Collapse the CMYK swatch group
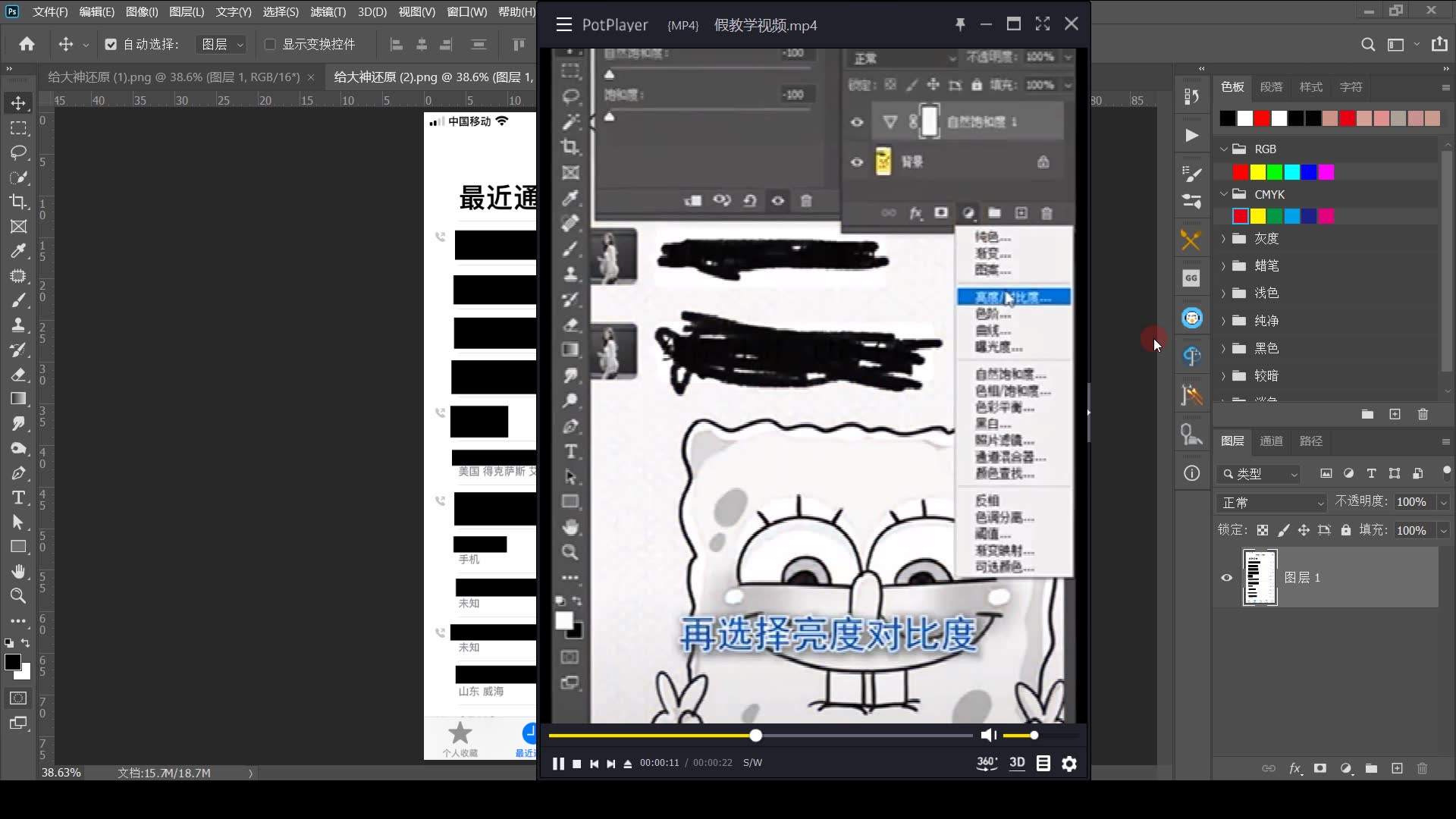Screen dimensions: 1456x819 [x=1223, y=194]
